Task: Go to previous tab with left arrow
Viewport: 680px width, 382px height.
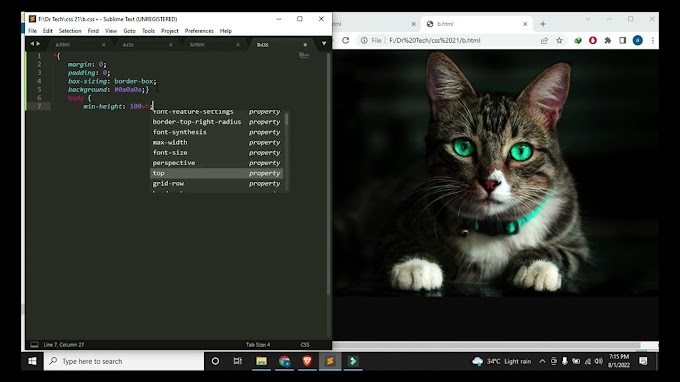Action: coord(32,44)
